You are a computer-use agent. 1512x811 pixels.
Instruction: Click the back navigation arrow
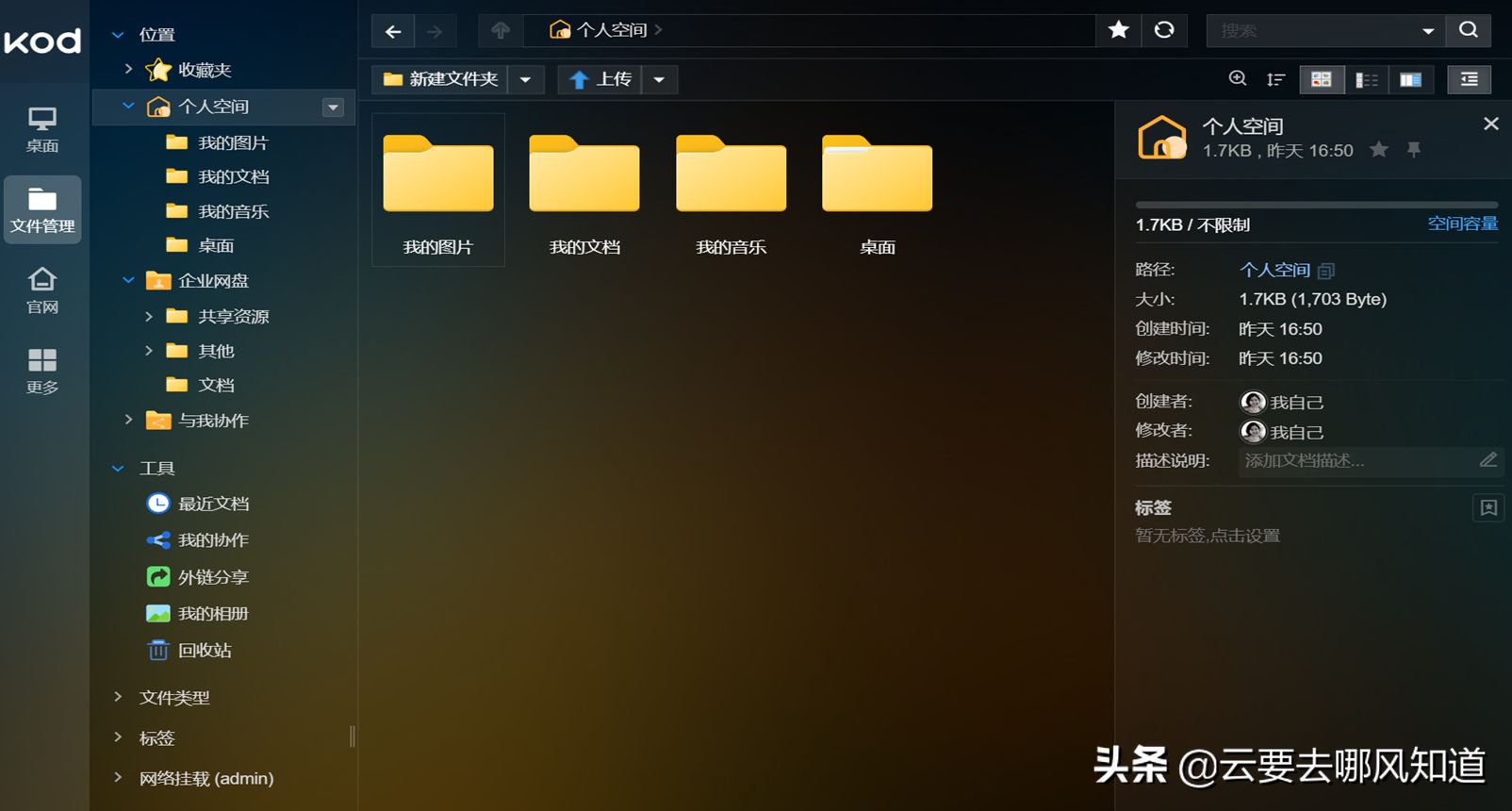393,31
